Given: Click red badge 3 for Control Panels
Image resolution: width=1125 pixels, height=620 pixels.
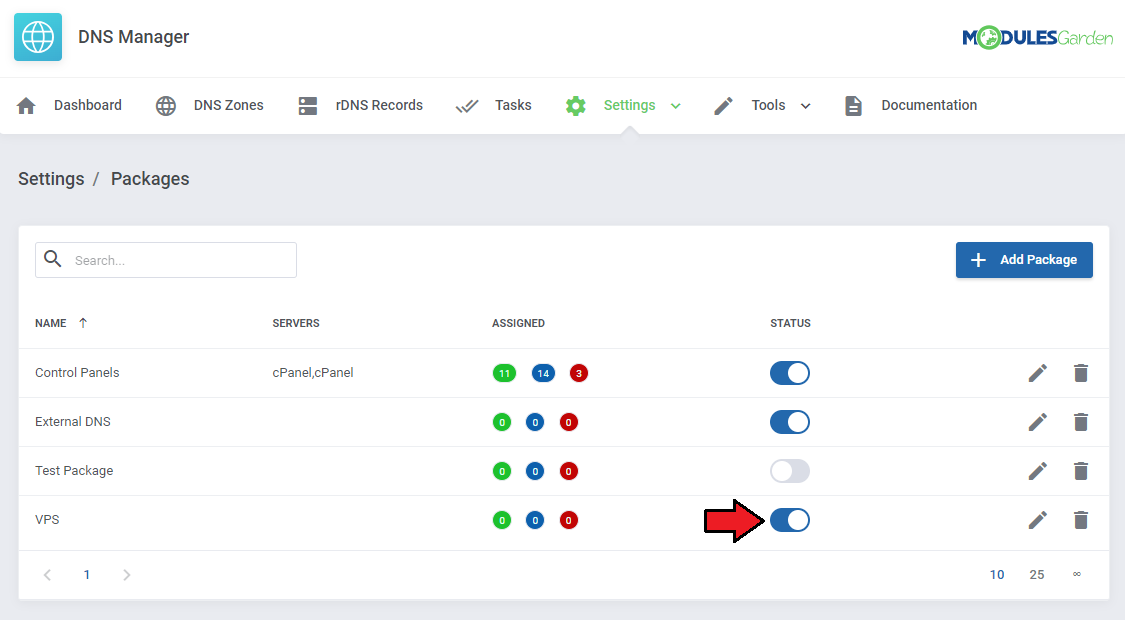Looking at the screenshot, I should tap(579, 373).
